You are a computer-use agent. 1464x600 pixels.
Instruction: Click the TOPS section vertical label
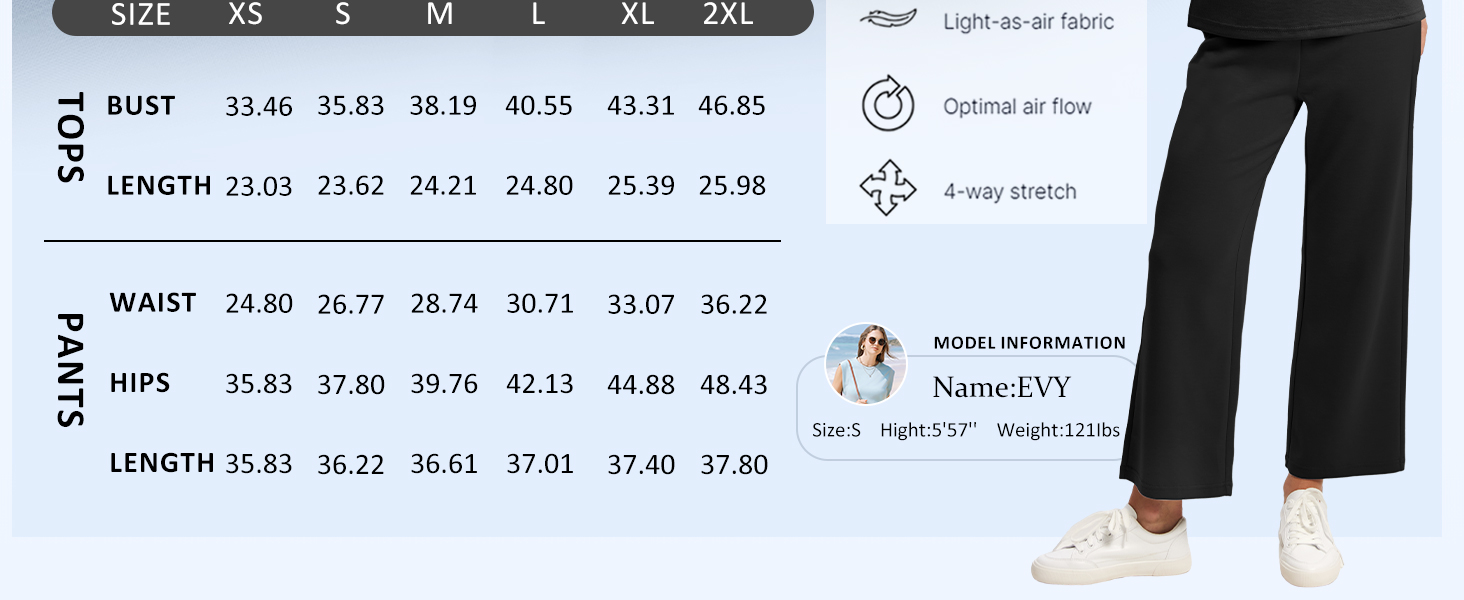[x=69, y=138]
